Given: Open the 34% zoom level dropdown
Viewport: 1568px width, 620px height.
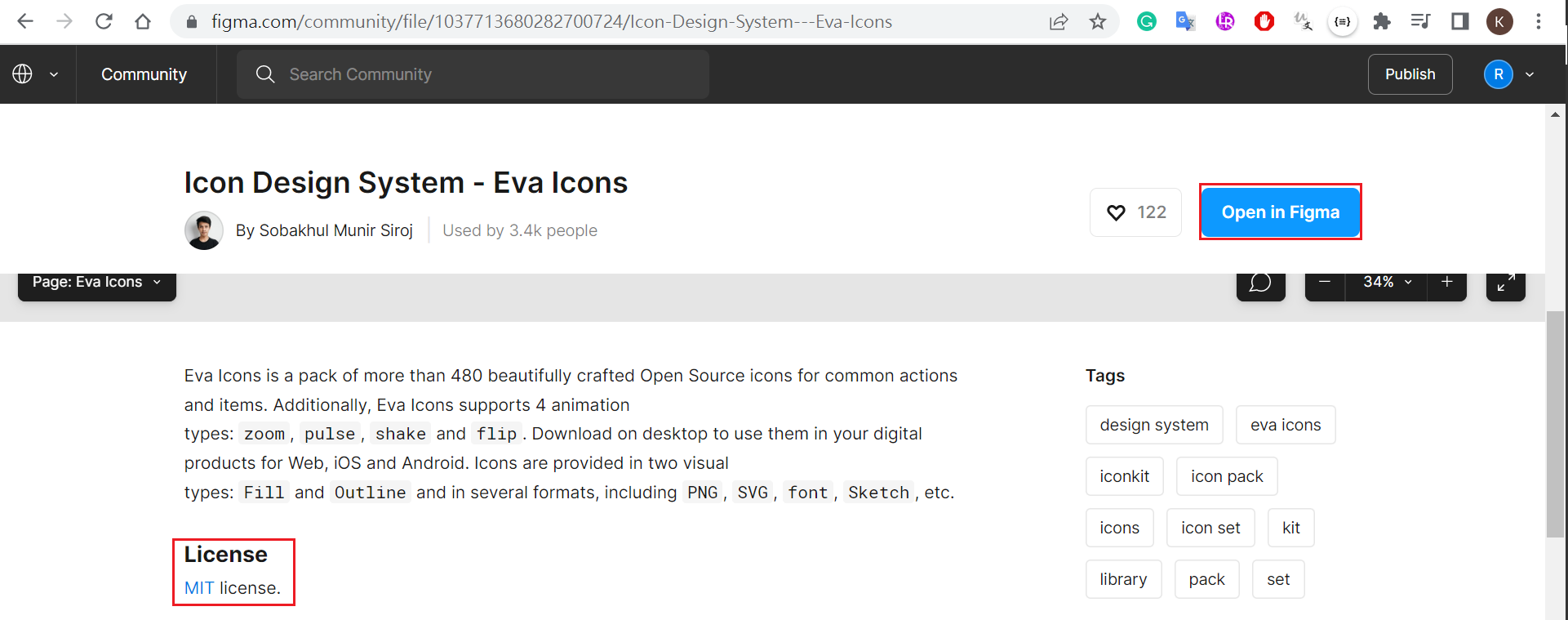Looking at the screenshot, I should pyautogui.click(x=1386, y=282).
